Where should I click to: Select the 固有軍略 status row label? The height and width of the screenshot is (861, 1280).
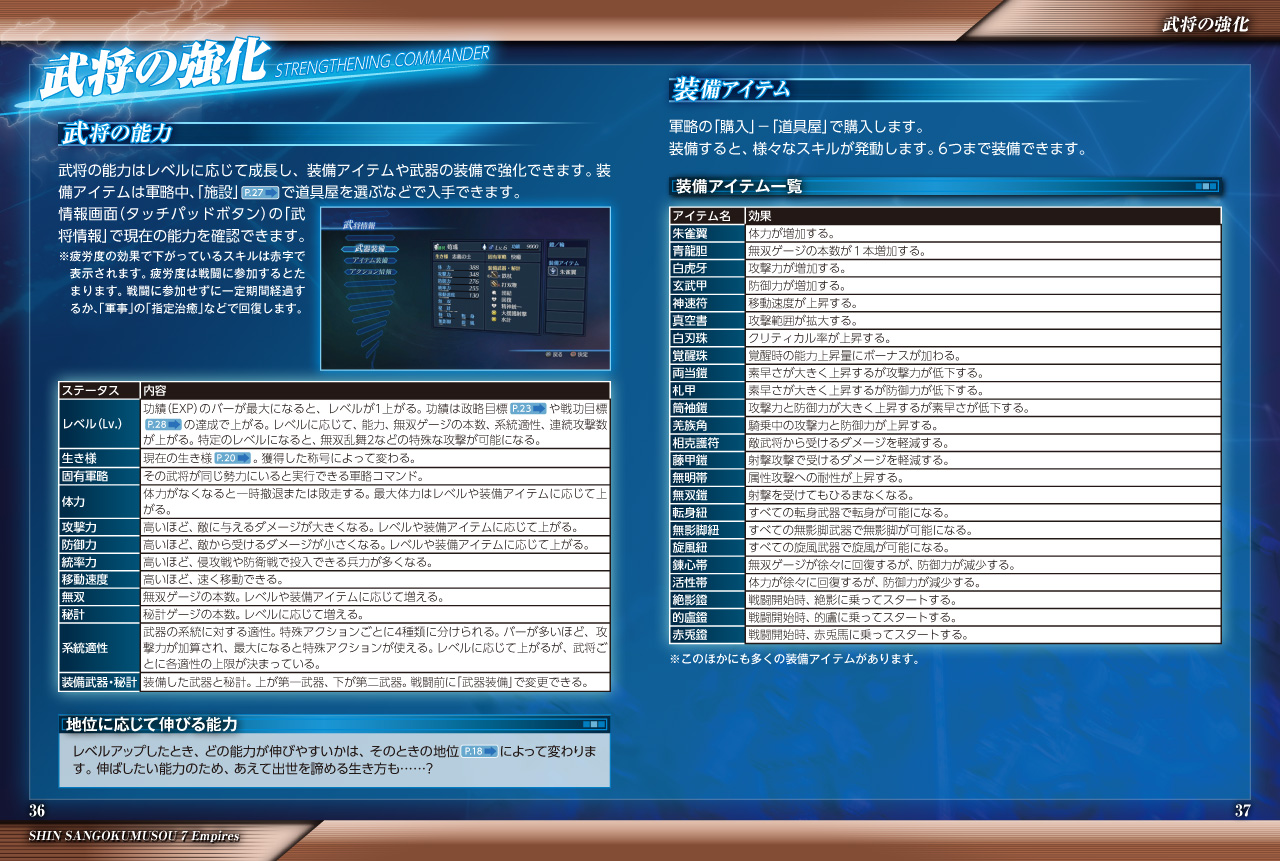point(99,476)
